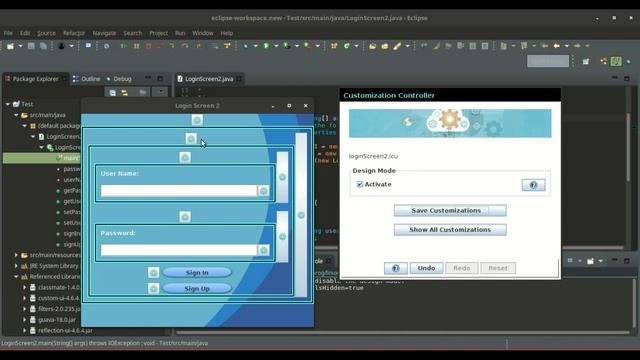The width and height of the screenshot is (640, 360).
Task: Click the Resume debug icon
Action: pyautogui.click(x=124, y=46)
